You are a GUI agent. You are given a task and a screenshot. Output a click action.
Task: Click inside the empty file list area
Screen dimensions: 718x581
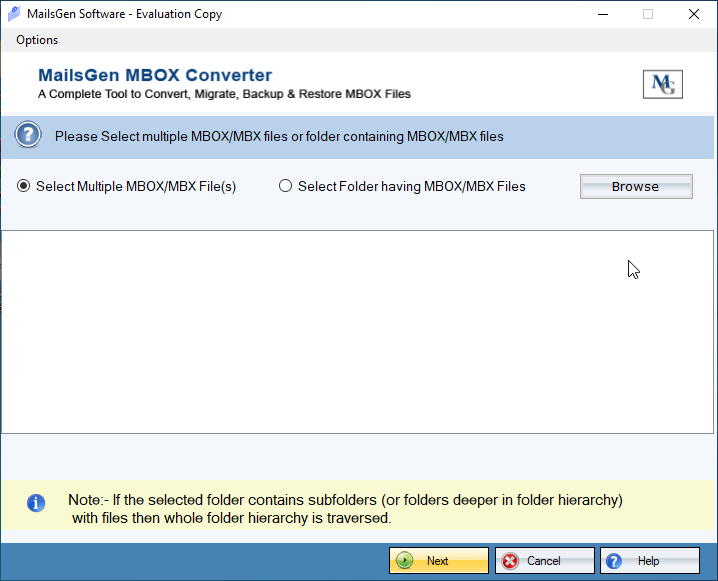pos(357,332)
